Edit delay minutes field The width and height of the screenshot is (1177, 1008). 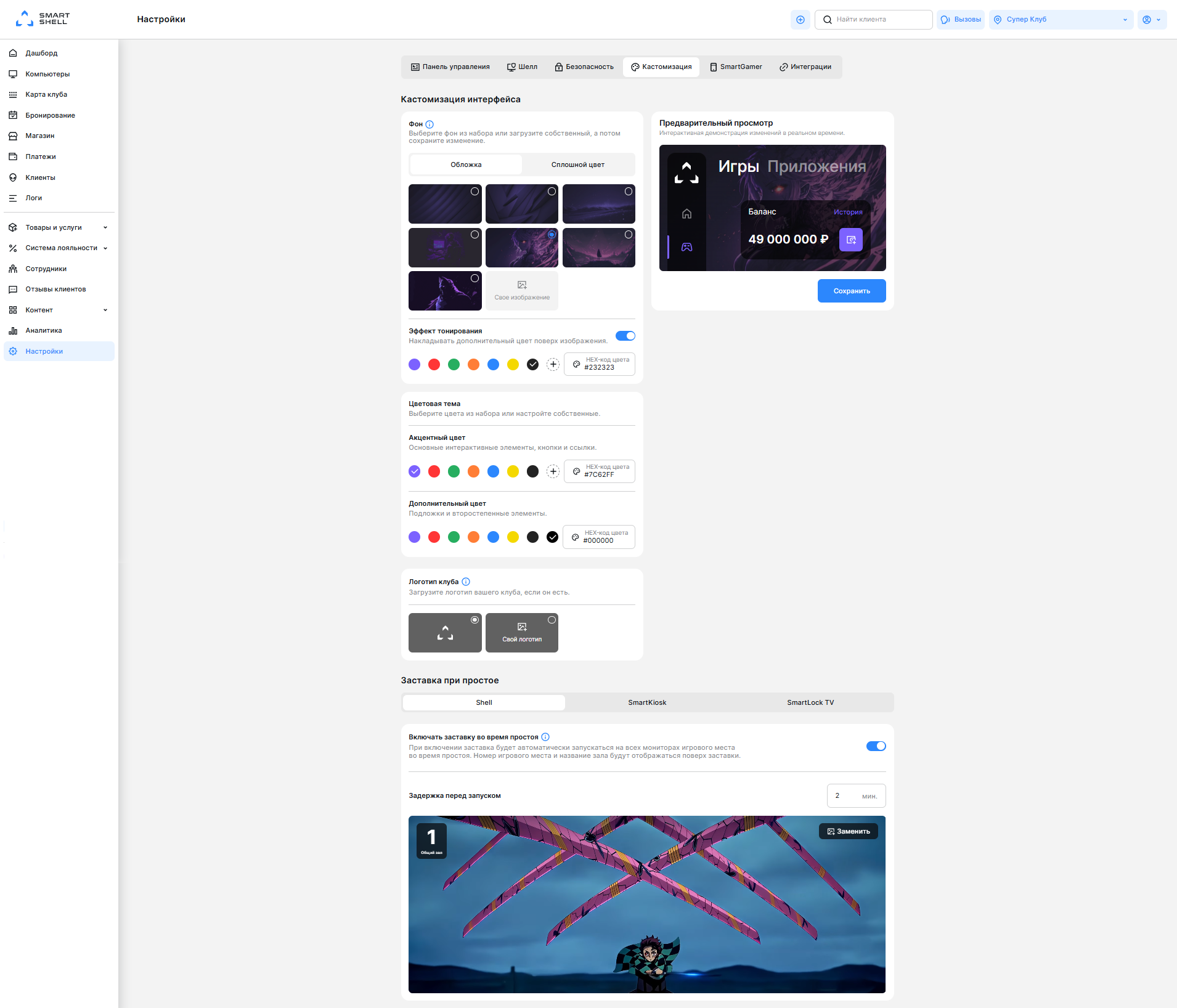(856, 795)
